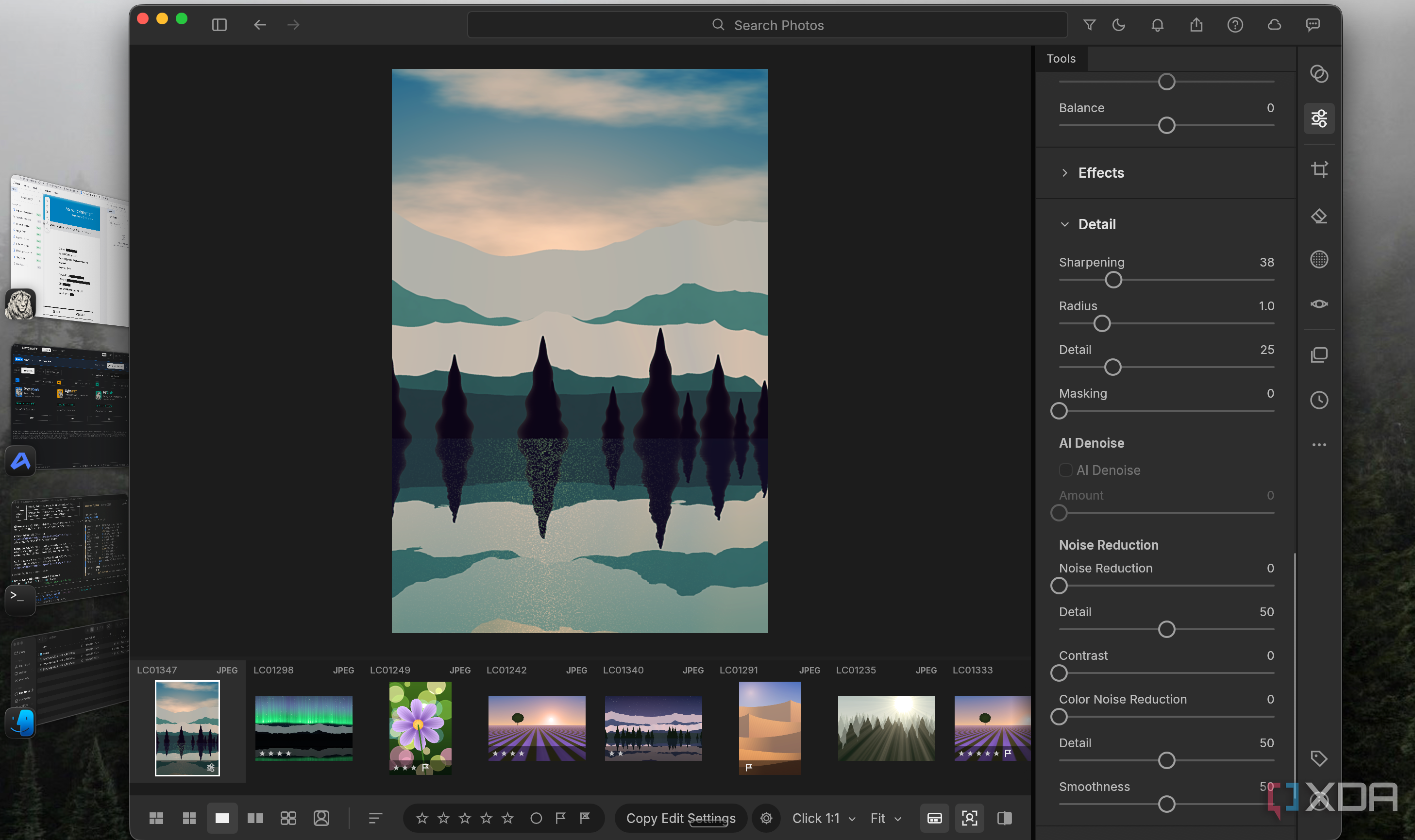
Task: Select the Masking circle grid icon
Action: (1319, 259)
